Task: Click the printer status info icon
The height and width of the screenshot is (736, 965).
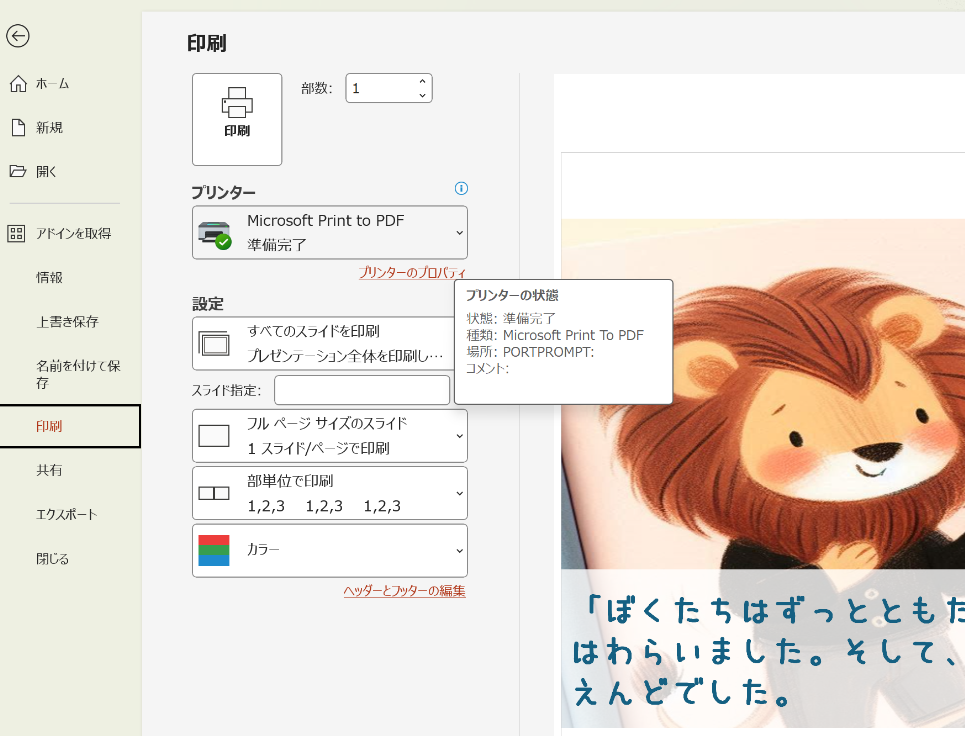Action: [461, 188]
